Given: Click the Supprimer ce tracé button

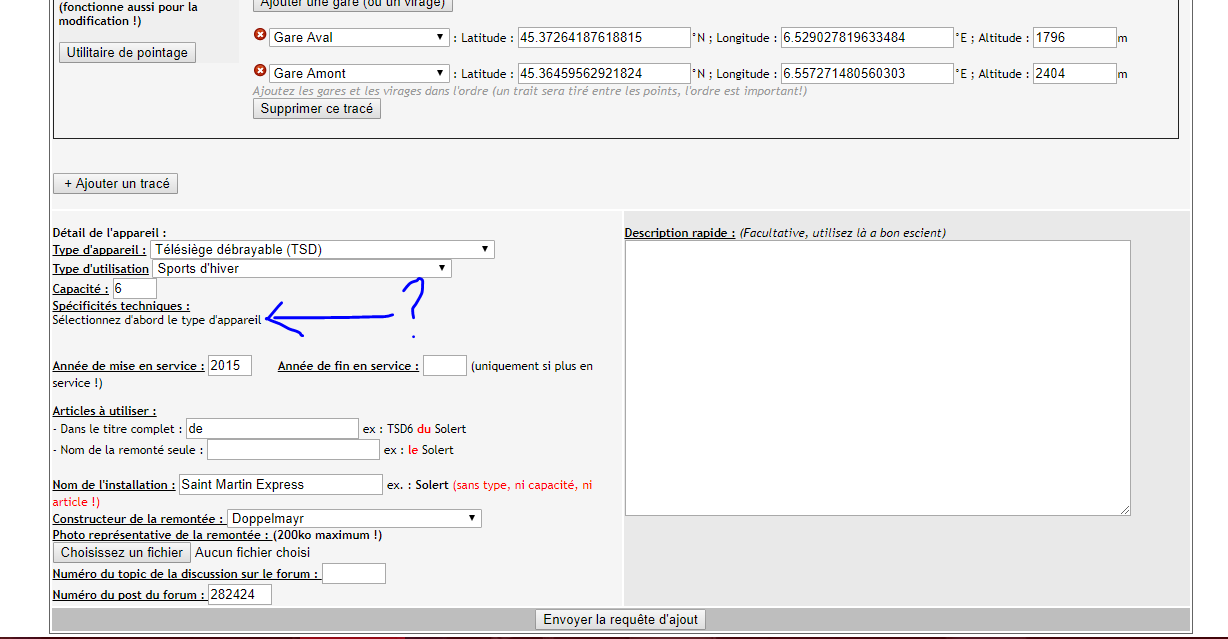Looking at the screenshot, I should (x=316, y=108).
